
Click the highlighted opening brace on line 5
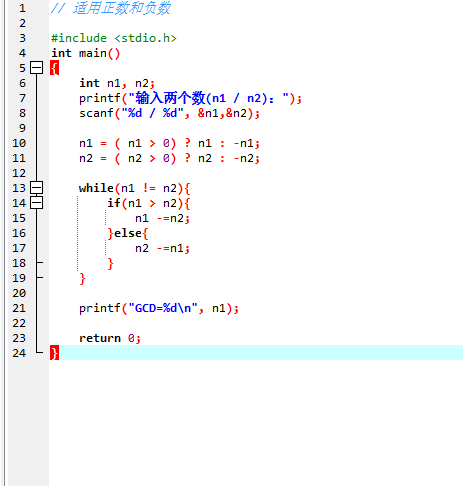(54, 68)
